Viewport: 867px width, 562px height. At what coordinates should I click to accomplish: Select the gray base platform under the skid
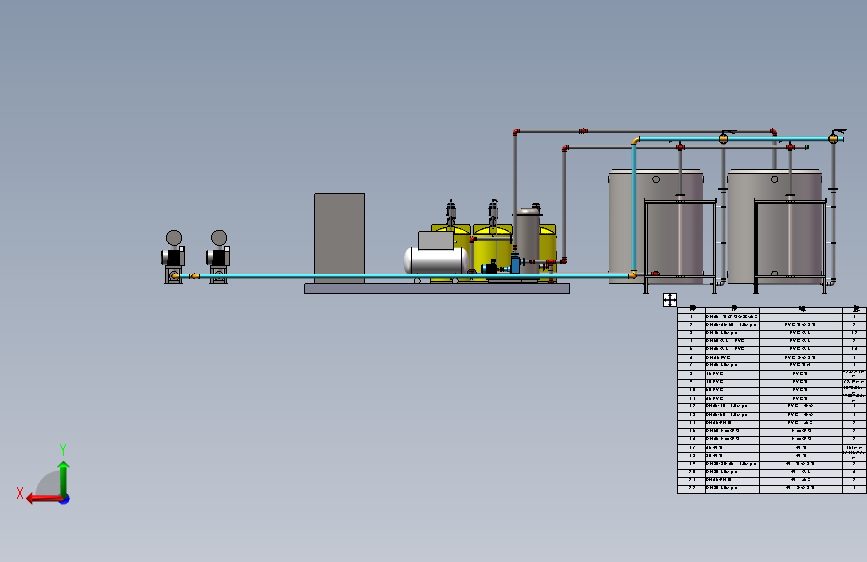(x=437, y=289)
